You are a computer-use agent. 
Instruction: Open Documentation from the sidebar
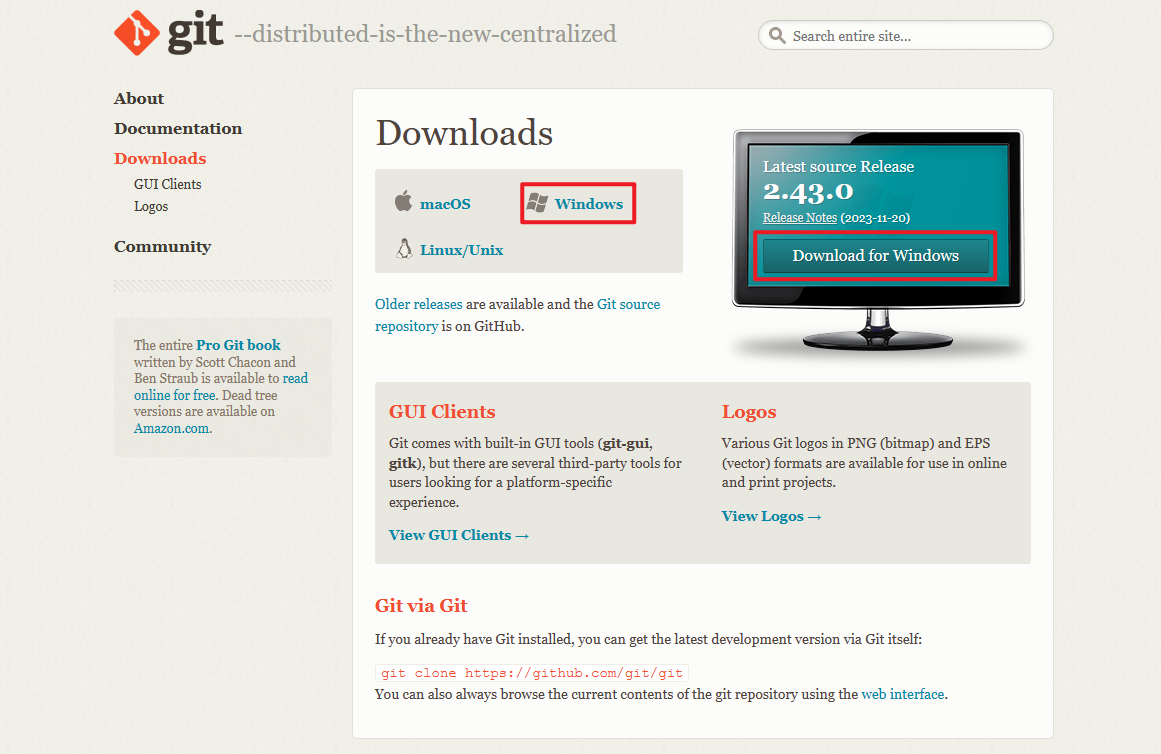(x=178, y=128)
